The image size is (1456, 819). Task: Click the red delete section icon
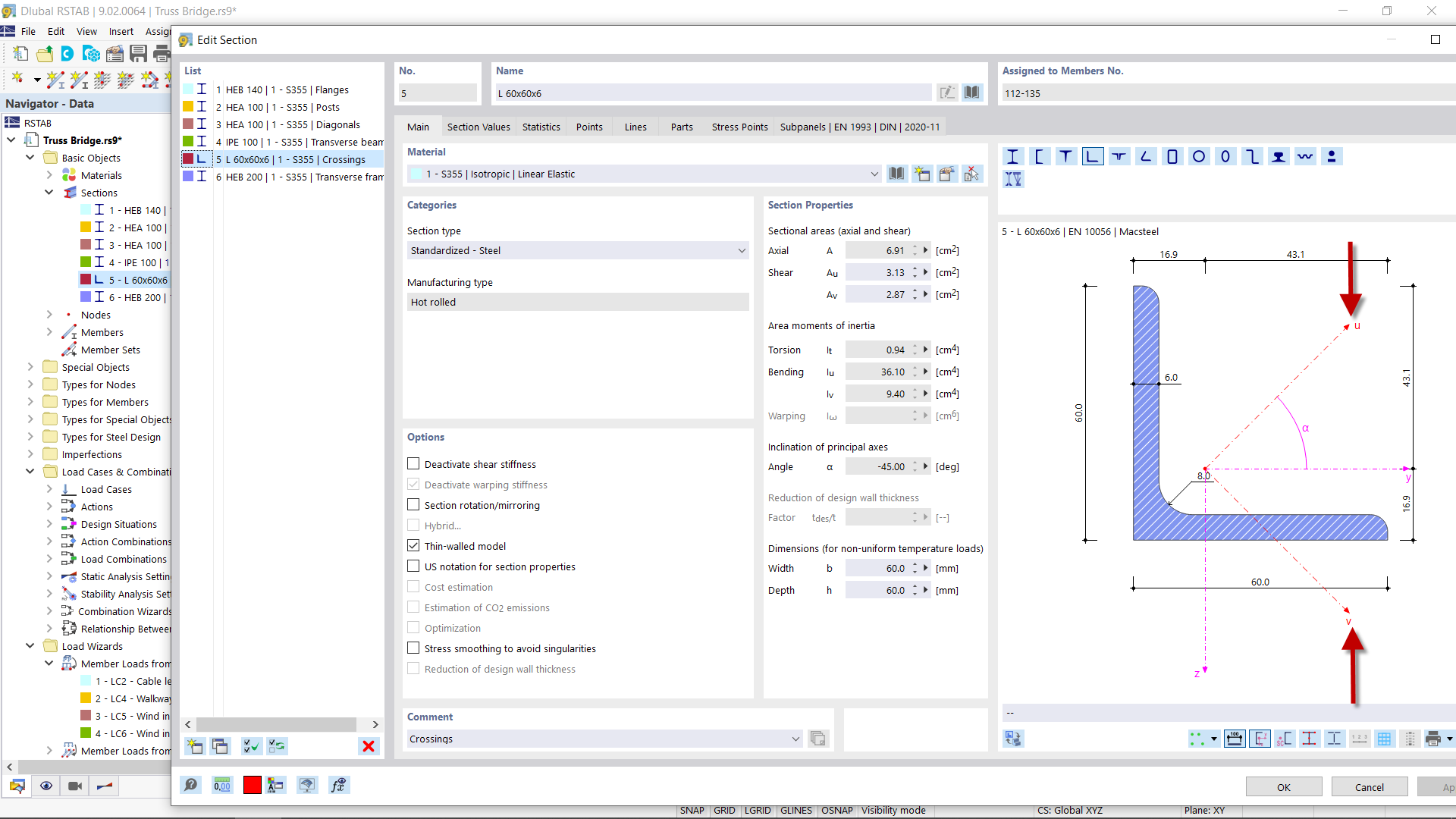369,746
